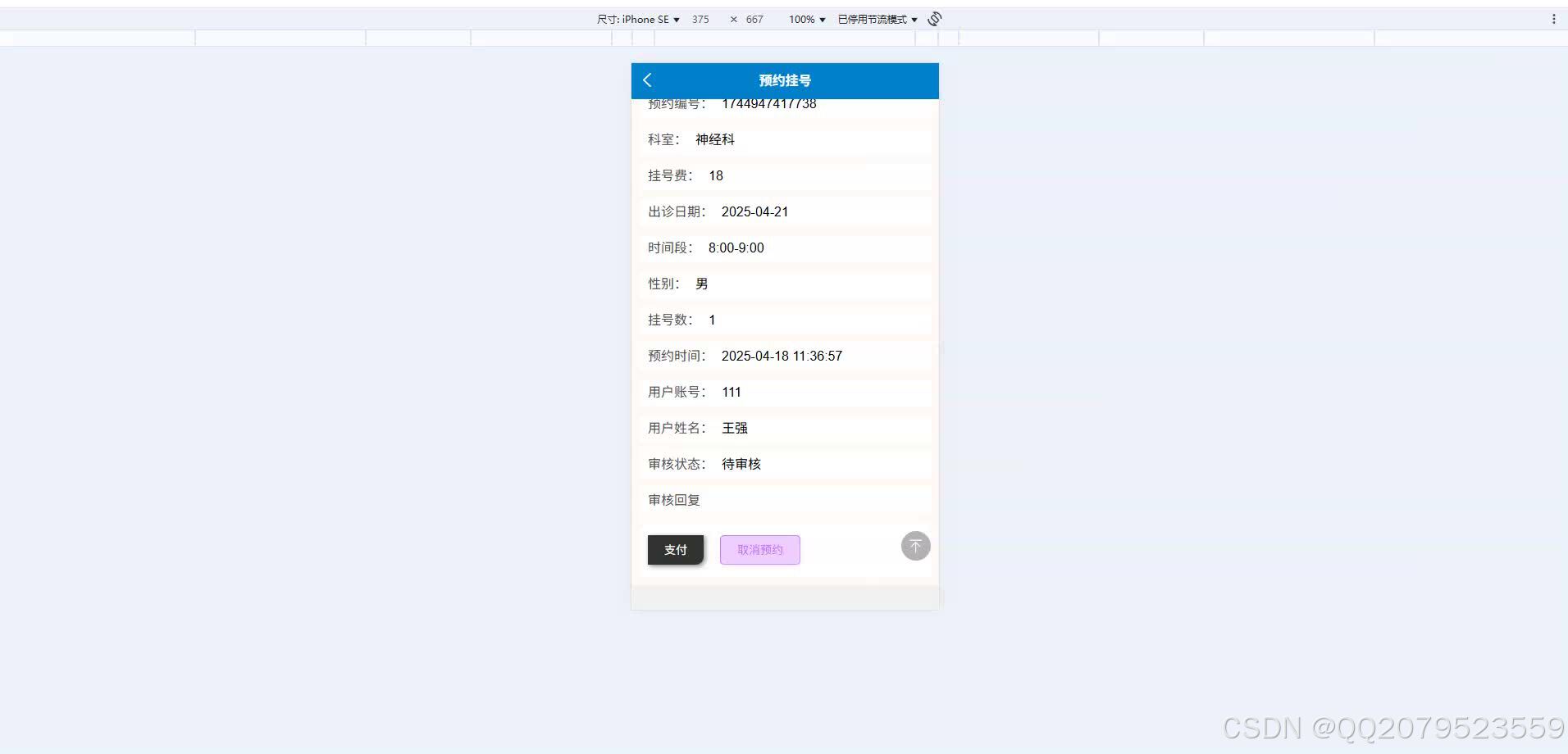Click the 审核回复 label
The width and height of the screenshot is (1568, 754).
pos(674,500)
